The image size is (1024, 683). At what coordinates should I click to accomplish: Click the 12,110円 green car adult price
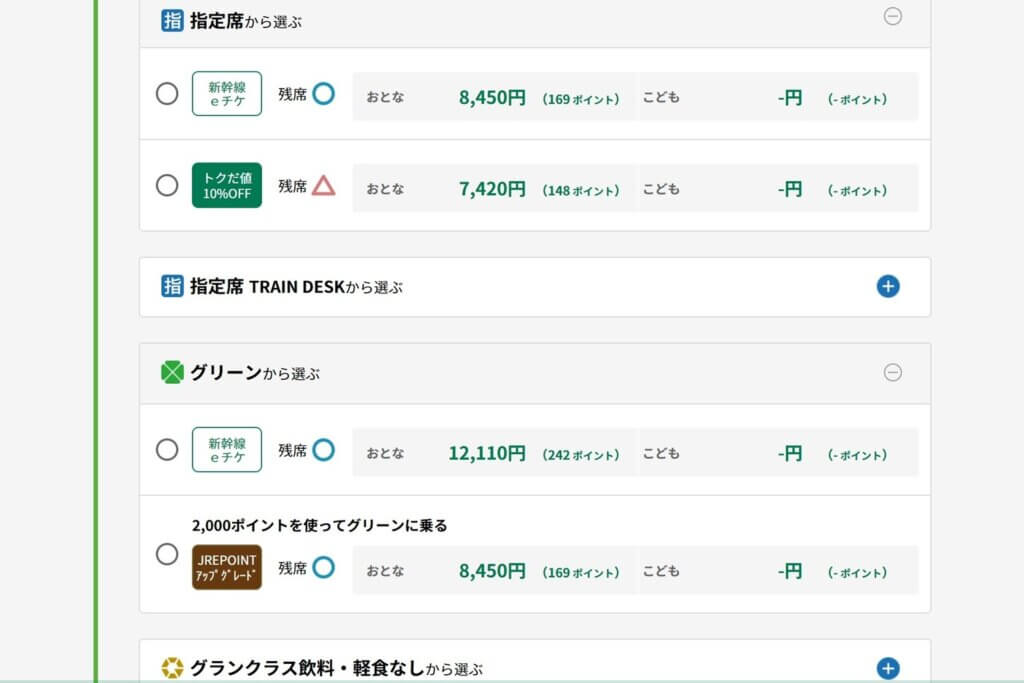point(486,453)
